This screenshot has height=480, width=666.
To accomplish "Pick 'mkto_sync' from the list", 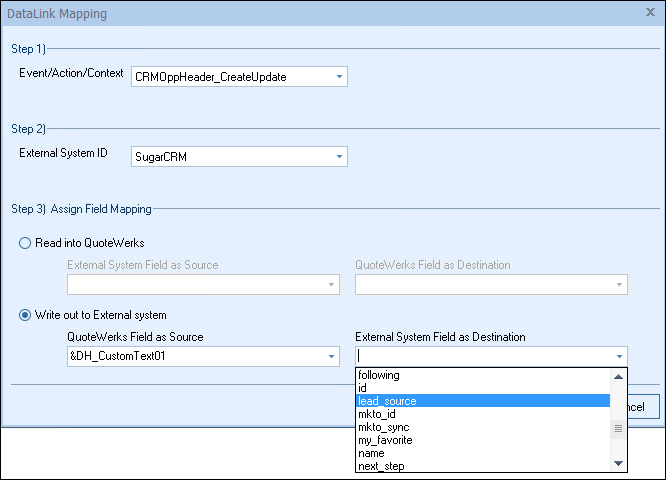I will coord(383,427).
